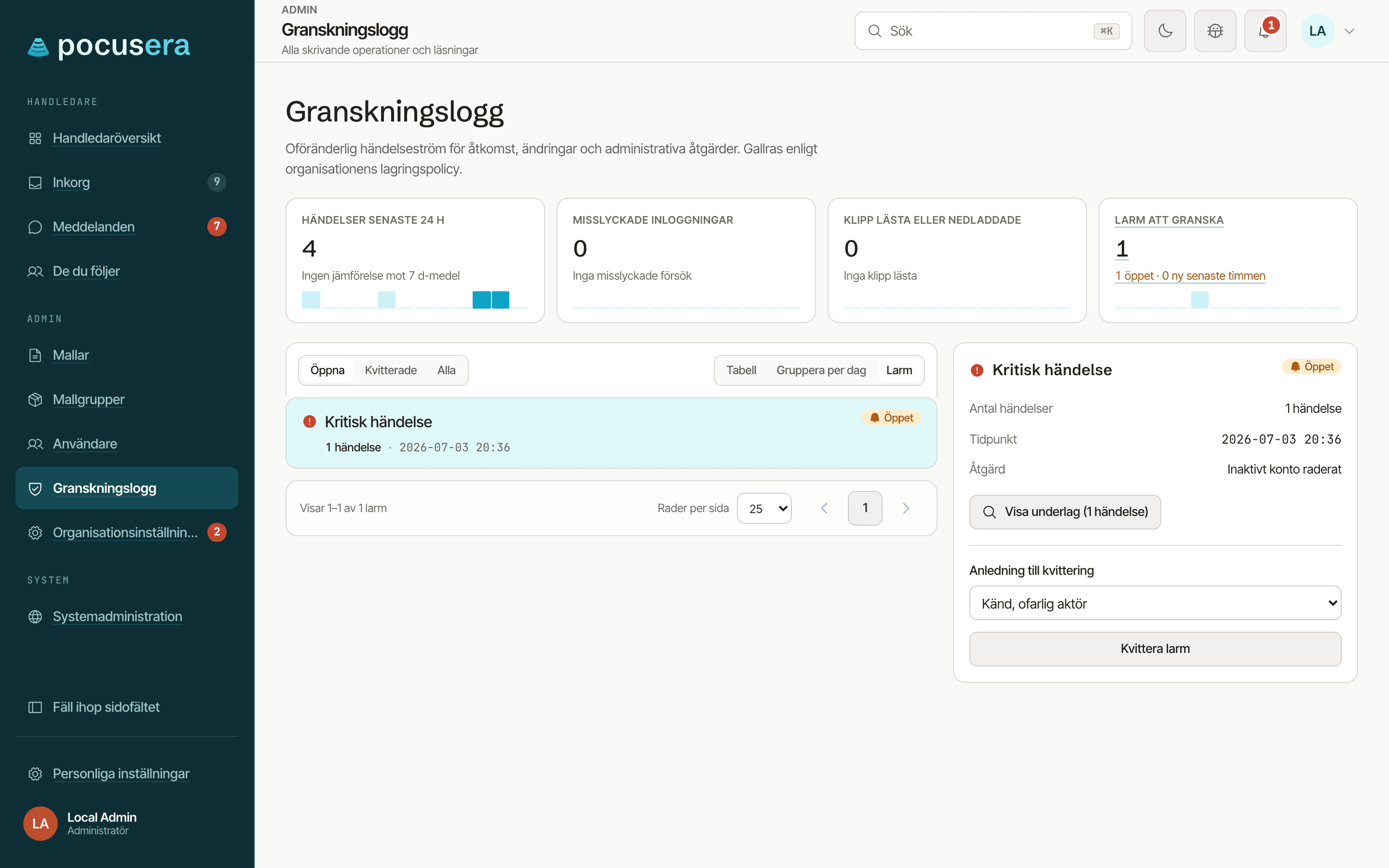Click red alert icon in Kritisk händelse row
Image resolution: width=1389 pixels, height=868 pixels.
point(309,422)
